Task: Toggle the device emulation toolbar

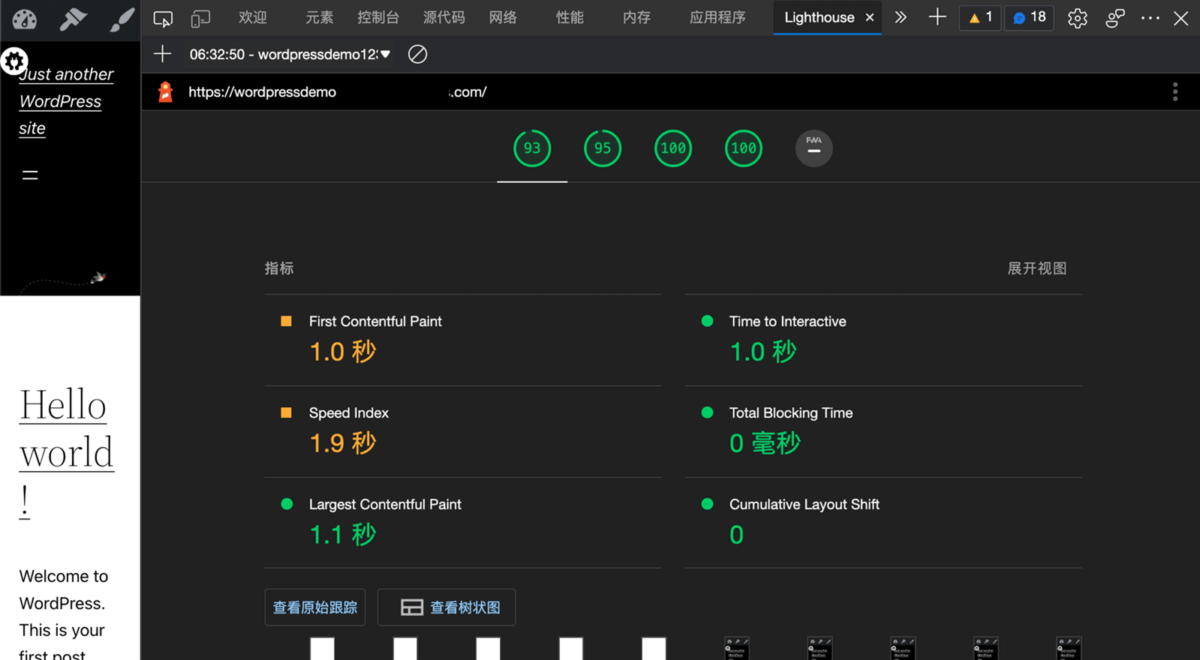Action: (200, 17)
